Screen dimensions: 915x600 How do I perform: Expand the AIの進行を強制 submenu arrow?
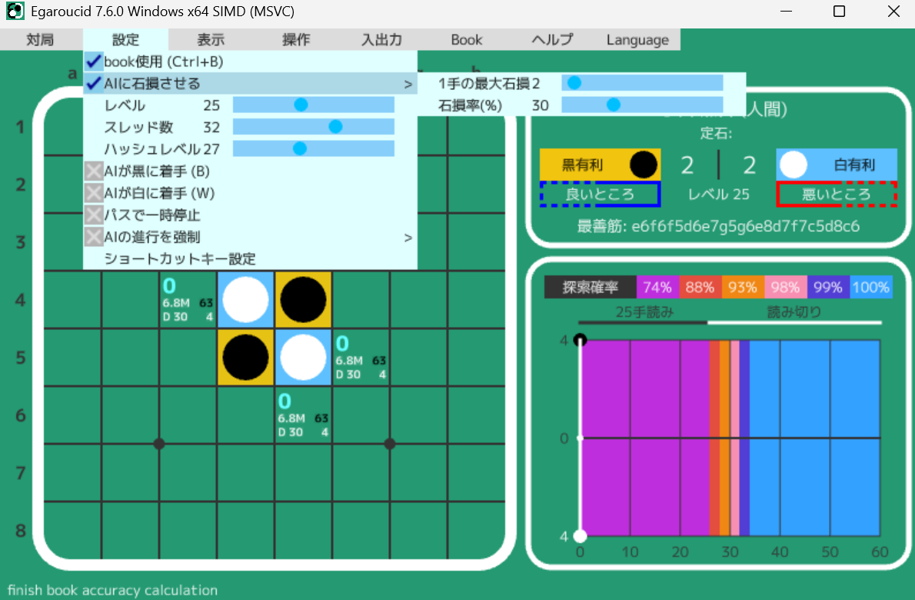point(408,237)
